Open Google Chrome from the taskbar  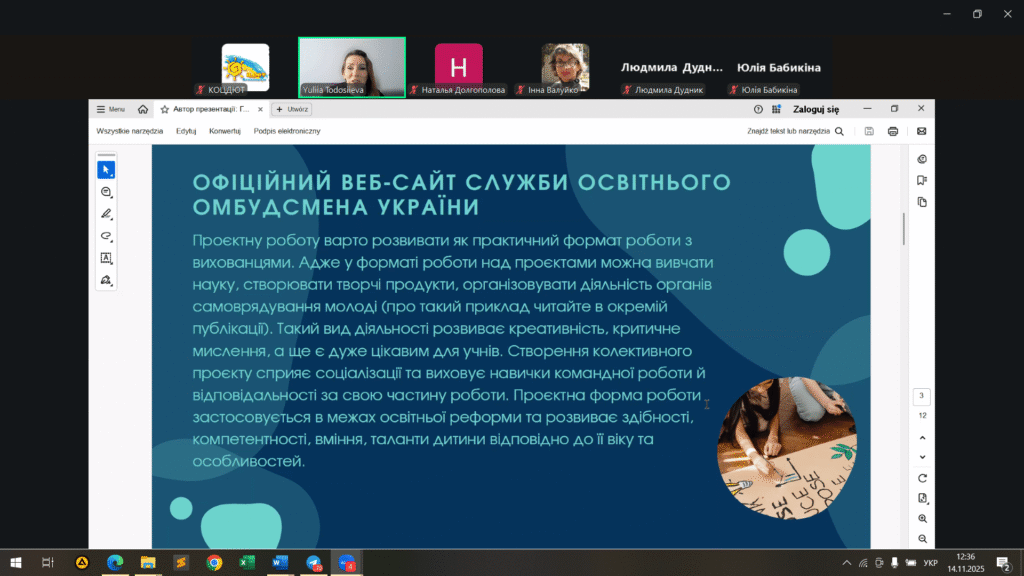(x=213, y=563)
